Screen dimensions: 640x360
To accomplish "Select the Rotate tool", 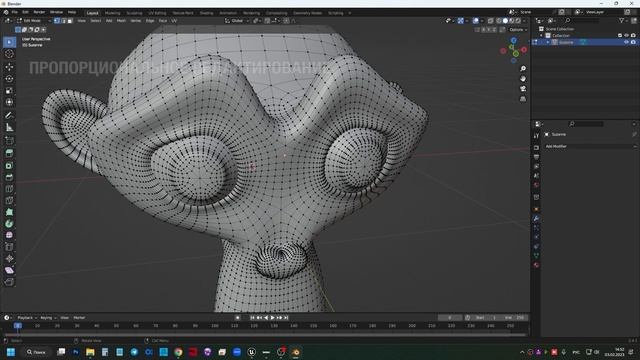I will (9, 79).
